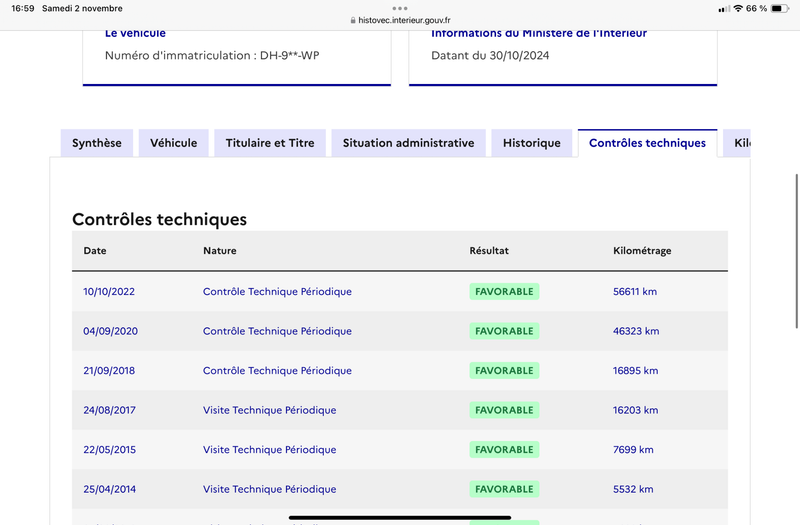Switch to the Véhicule tab
This screenshot has width=800, height=525.
click(173, 143)
